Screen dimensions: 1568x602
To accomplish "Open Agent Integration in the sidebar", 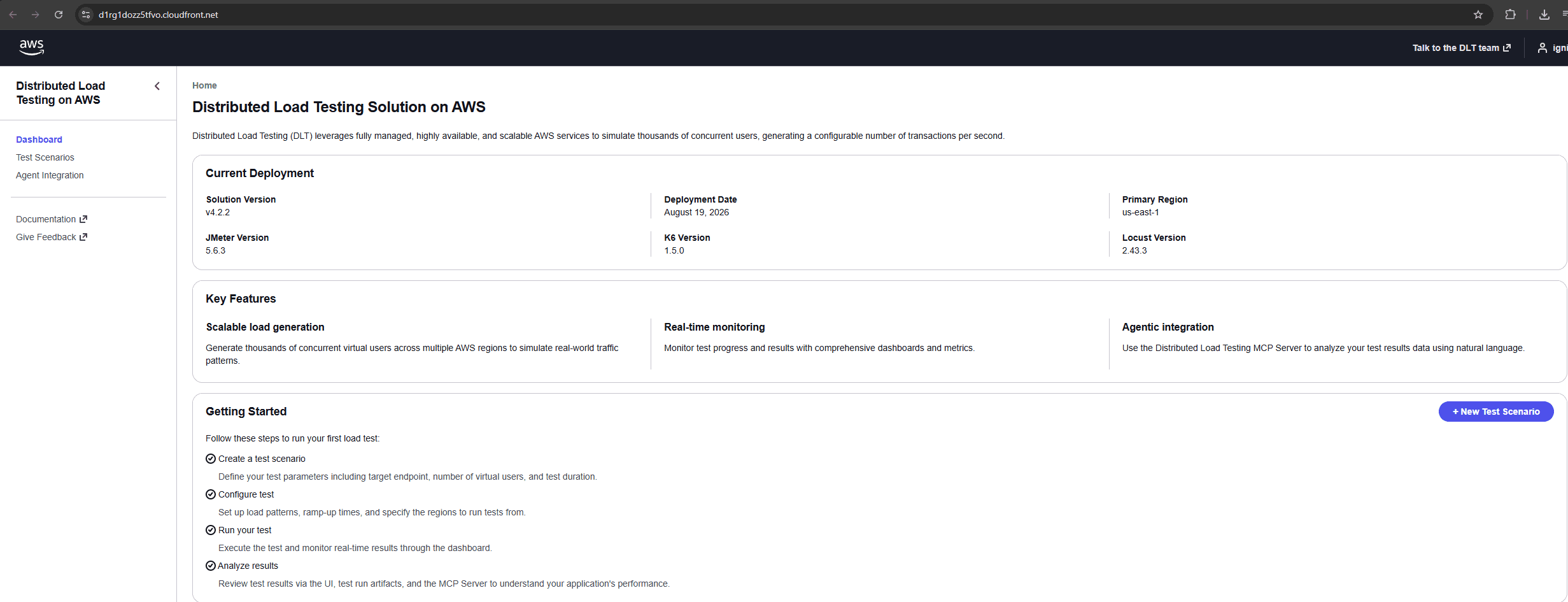I will [50, 175].
